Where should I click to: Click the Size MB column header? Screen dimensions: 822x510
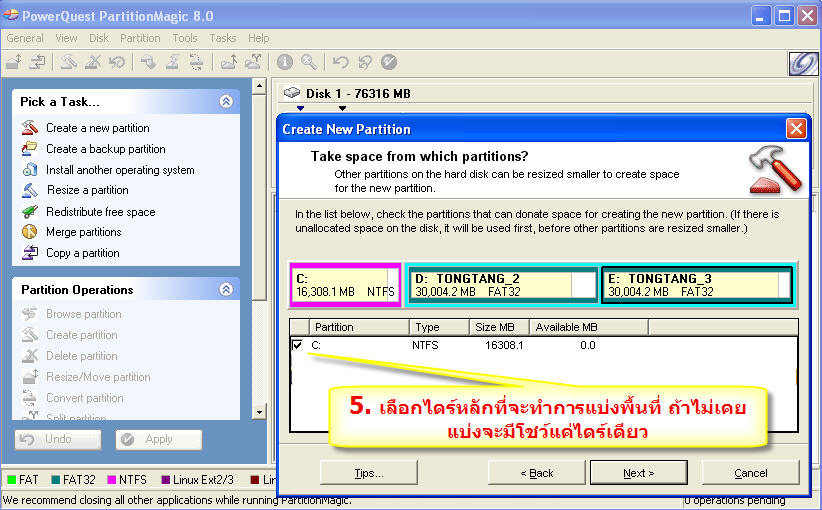coord(499,327)
